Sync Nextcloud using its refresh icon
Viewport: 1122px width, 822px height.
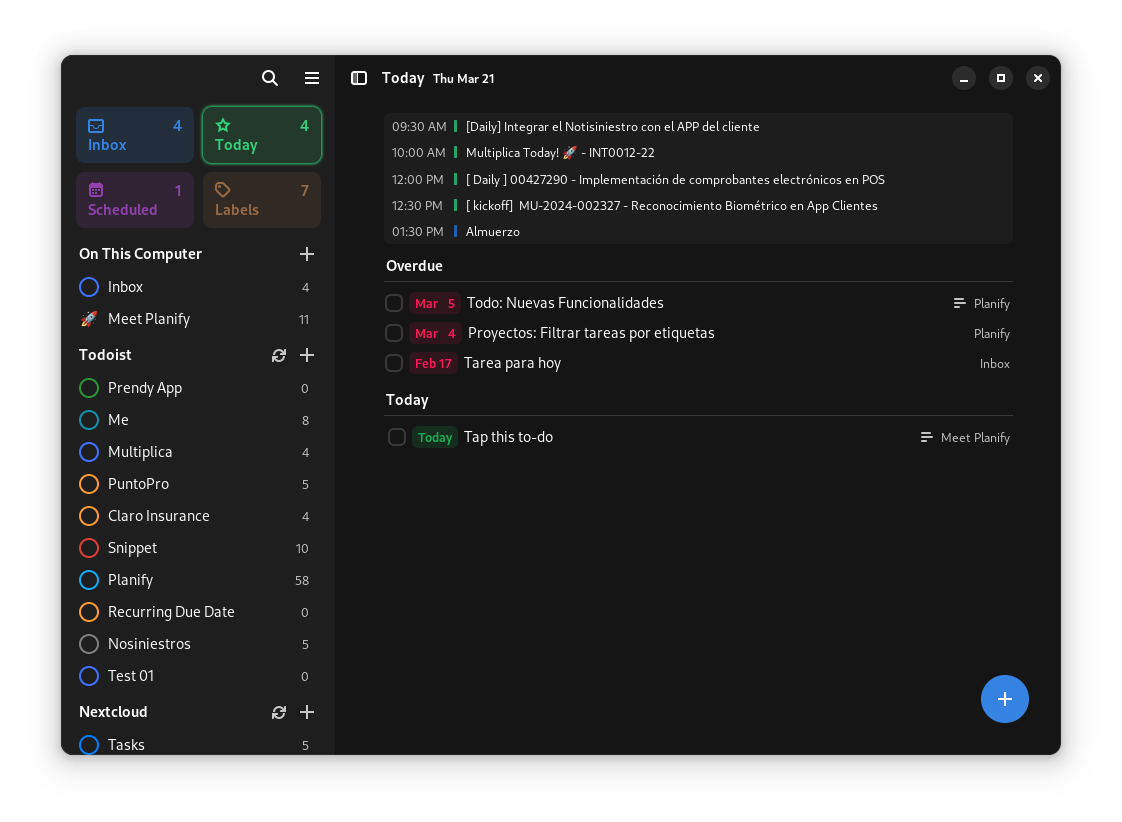(278, 712)
